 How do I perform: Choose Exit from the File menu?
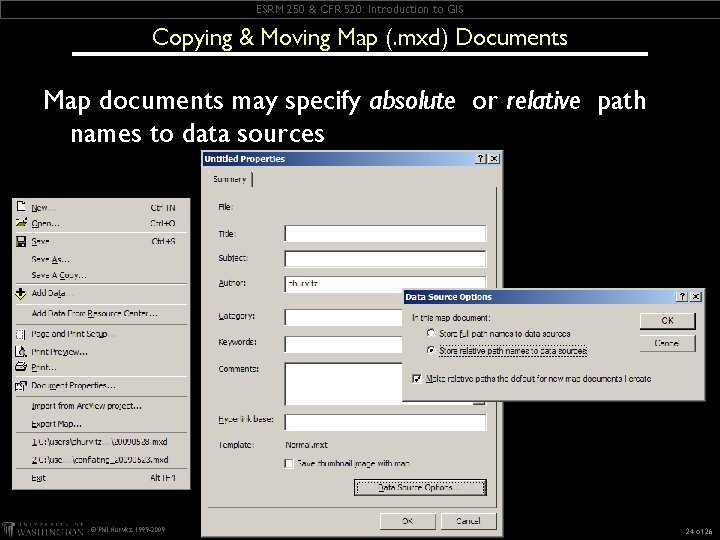(103, 478)
